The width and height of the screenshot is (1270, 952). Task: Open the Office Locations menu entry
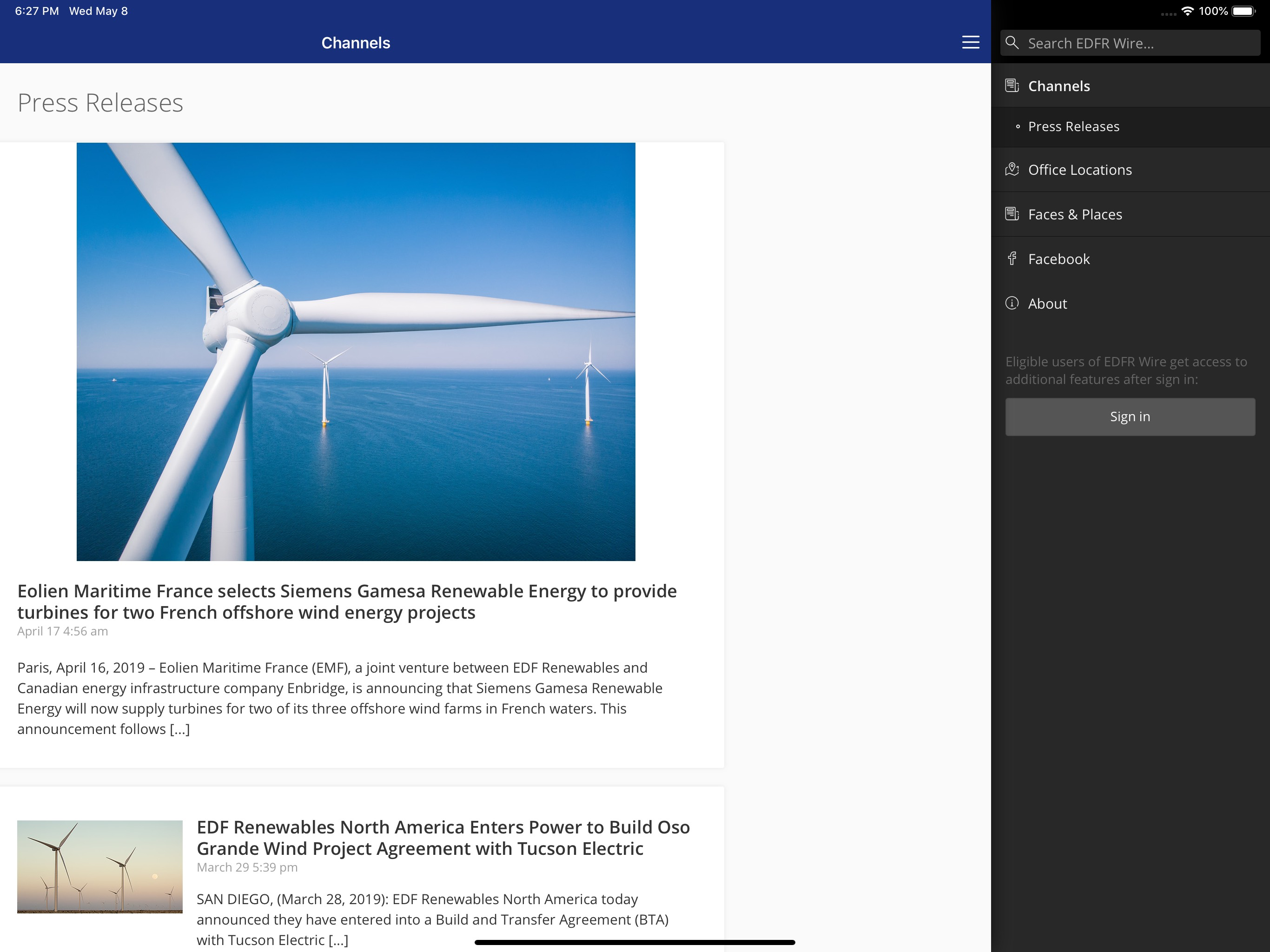[1130, 170]
